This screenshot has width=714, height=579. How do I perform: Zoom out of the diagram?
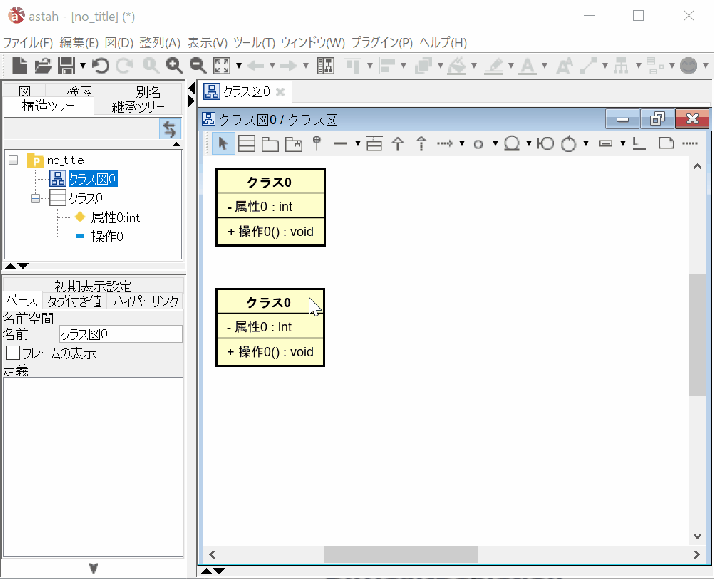pos(198,66)
